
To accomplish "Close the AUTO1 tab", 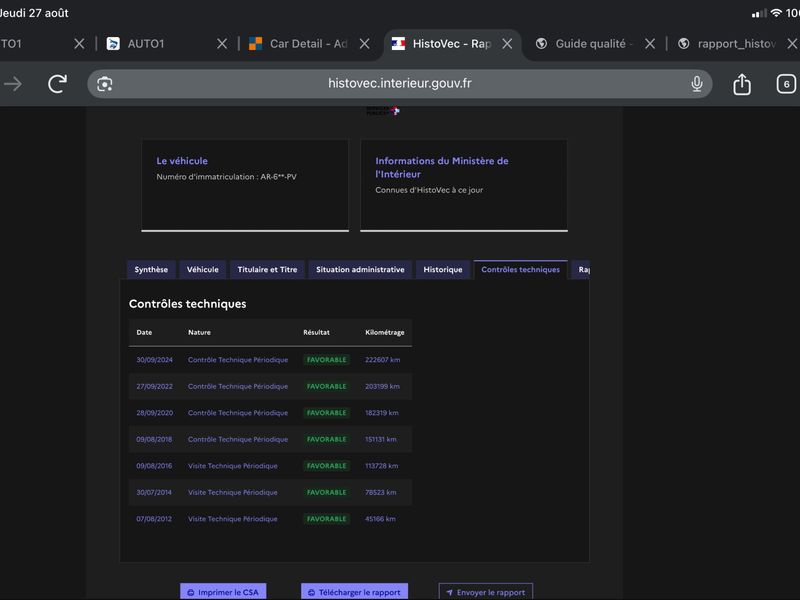I will 221,44.
